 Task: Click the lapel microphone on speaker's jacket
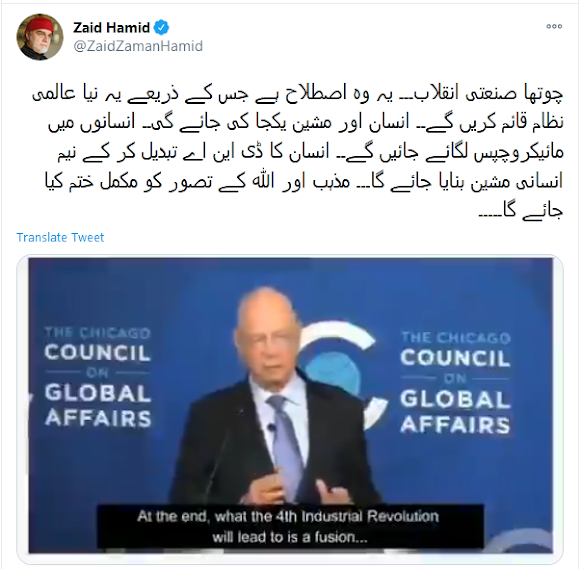click(x=272, y=429)
